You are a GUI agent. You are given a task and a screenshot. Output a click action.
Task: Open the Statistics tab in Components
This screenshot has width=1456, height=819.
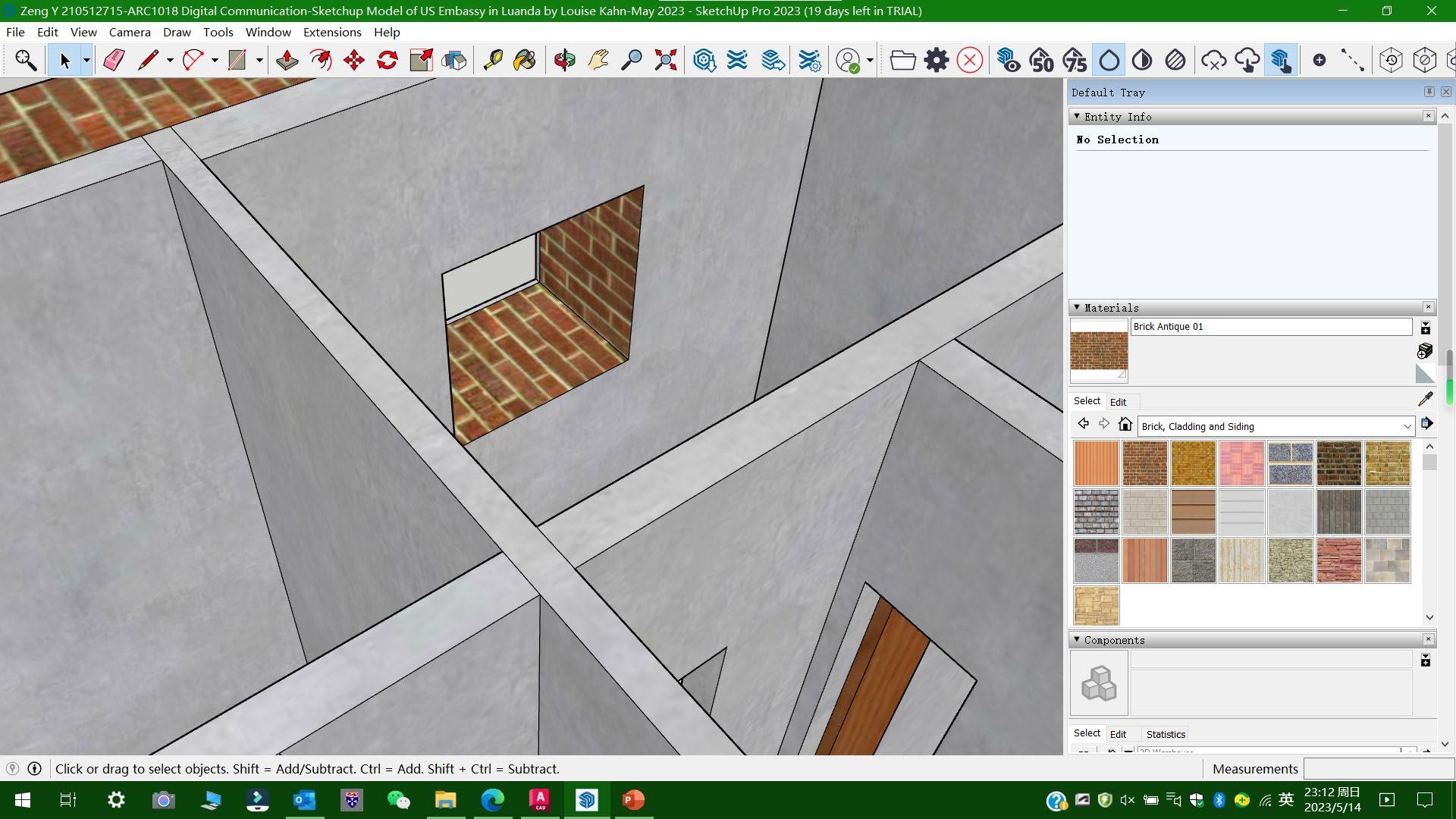(x=1165, y=734)
